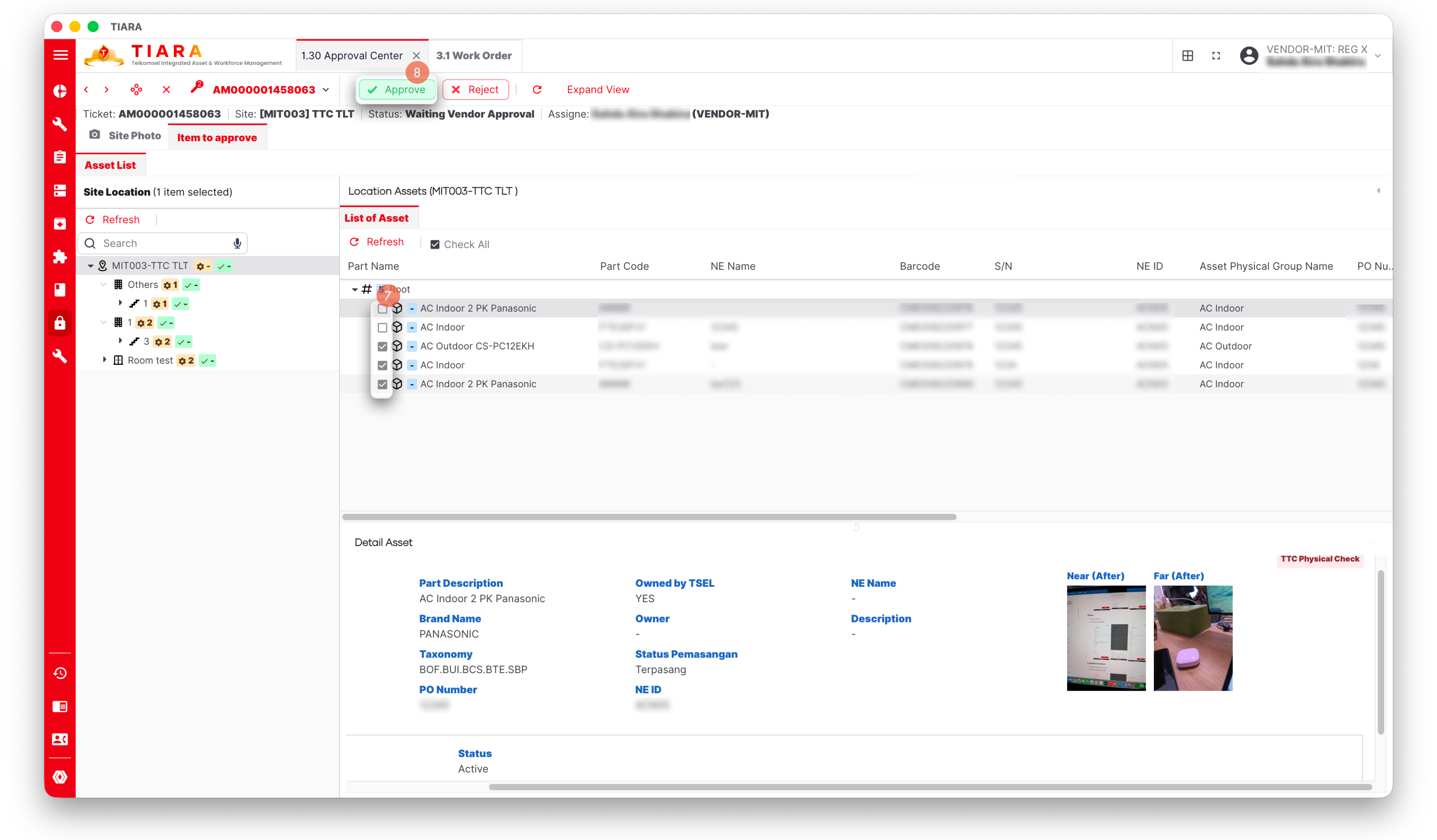Open the hamburger menu in sidebar
The height and width of the screenshot is (840, 1437).
pyautogui.click(x=60, y=55)
